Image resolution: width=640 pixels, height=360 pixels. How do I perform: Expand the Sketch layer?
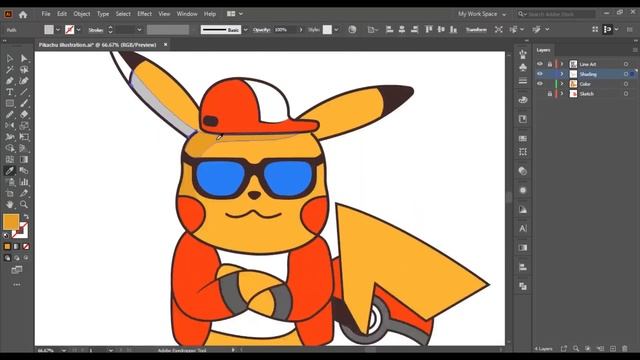(x=562, y=94)
